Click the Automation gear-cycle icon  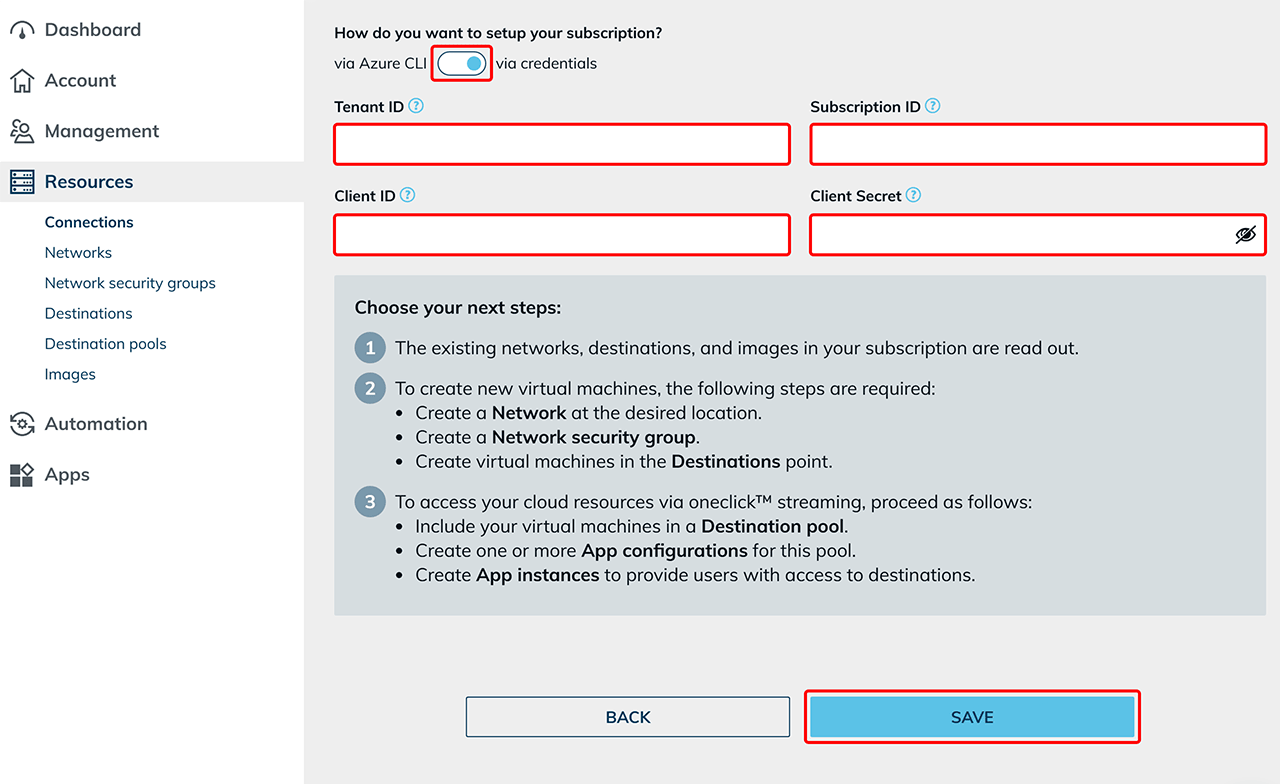22,424
